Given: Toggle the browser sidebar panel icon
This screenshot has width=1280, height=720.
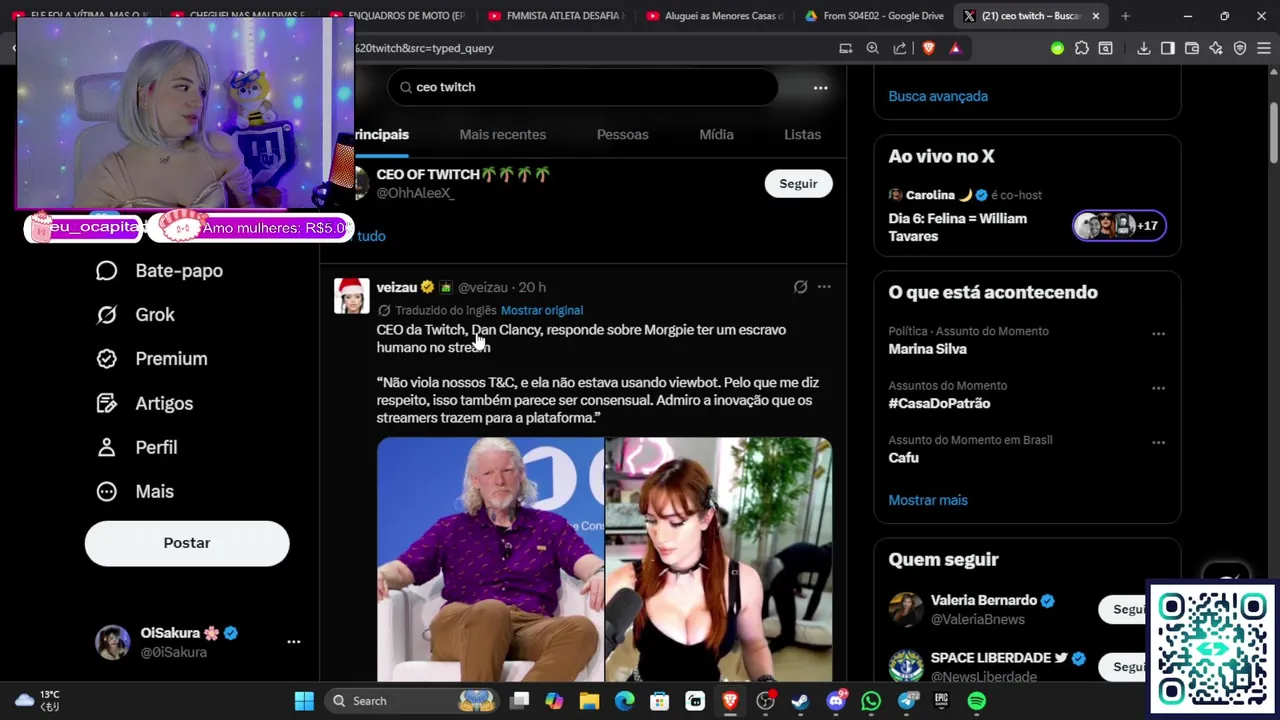Looking at the screenshot, I should (x=1168, y=48).
